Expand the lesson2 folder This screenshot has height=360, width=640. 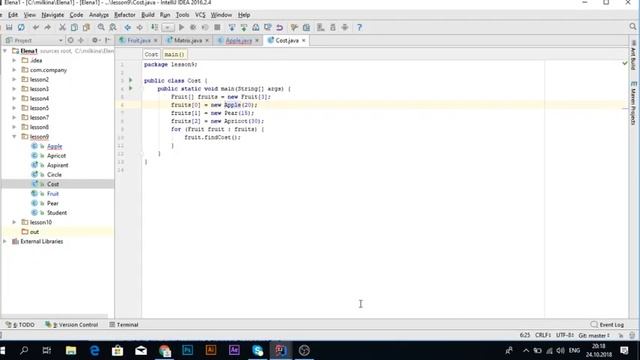click(x=14, y=79)
